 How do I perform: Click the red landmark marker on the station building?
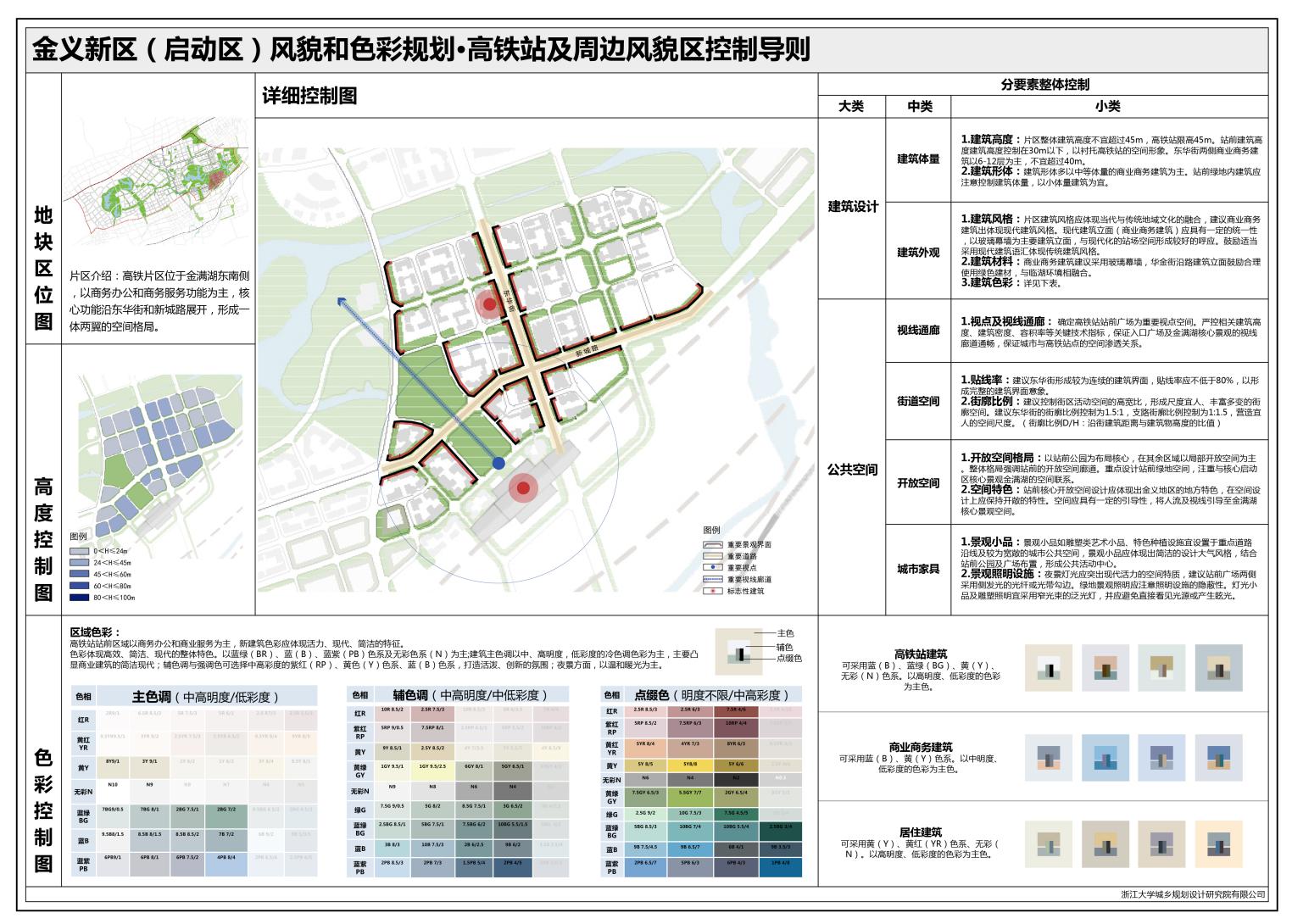[524, 487]
